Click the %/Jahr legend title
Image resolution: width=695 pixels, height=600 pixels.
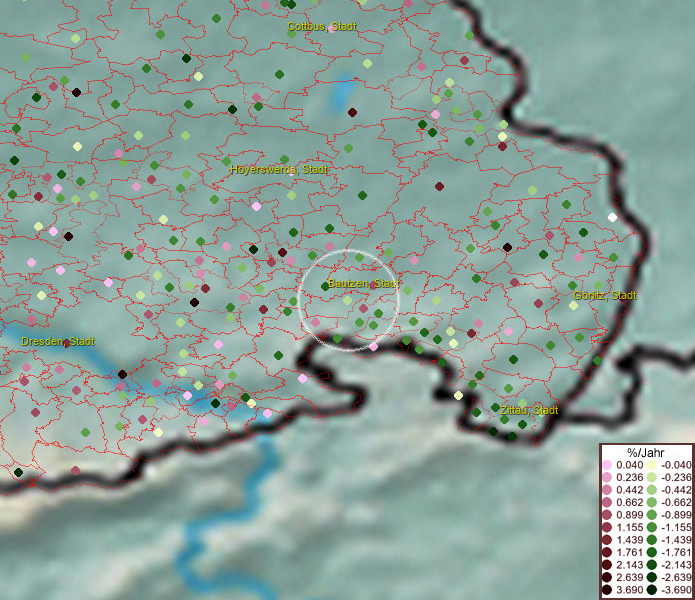click(x=645, y=452)
